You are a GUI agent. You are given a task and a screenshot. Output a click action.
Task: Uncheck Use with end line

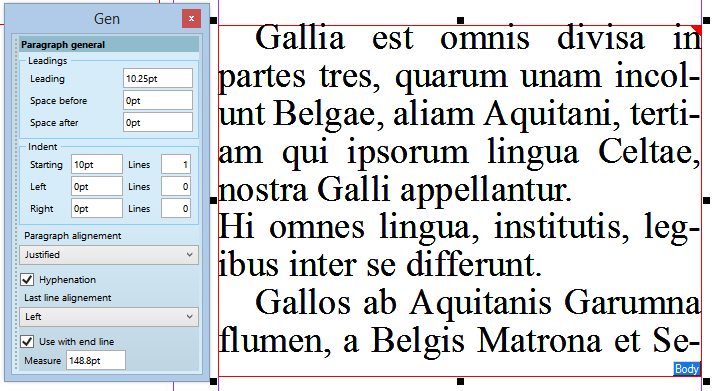pyautogui.click(x=27, y=341)
